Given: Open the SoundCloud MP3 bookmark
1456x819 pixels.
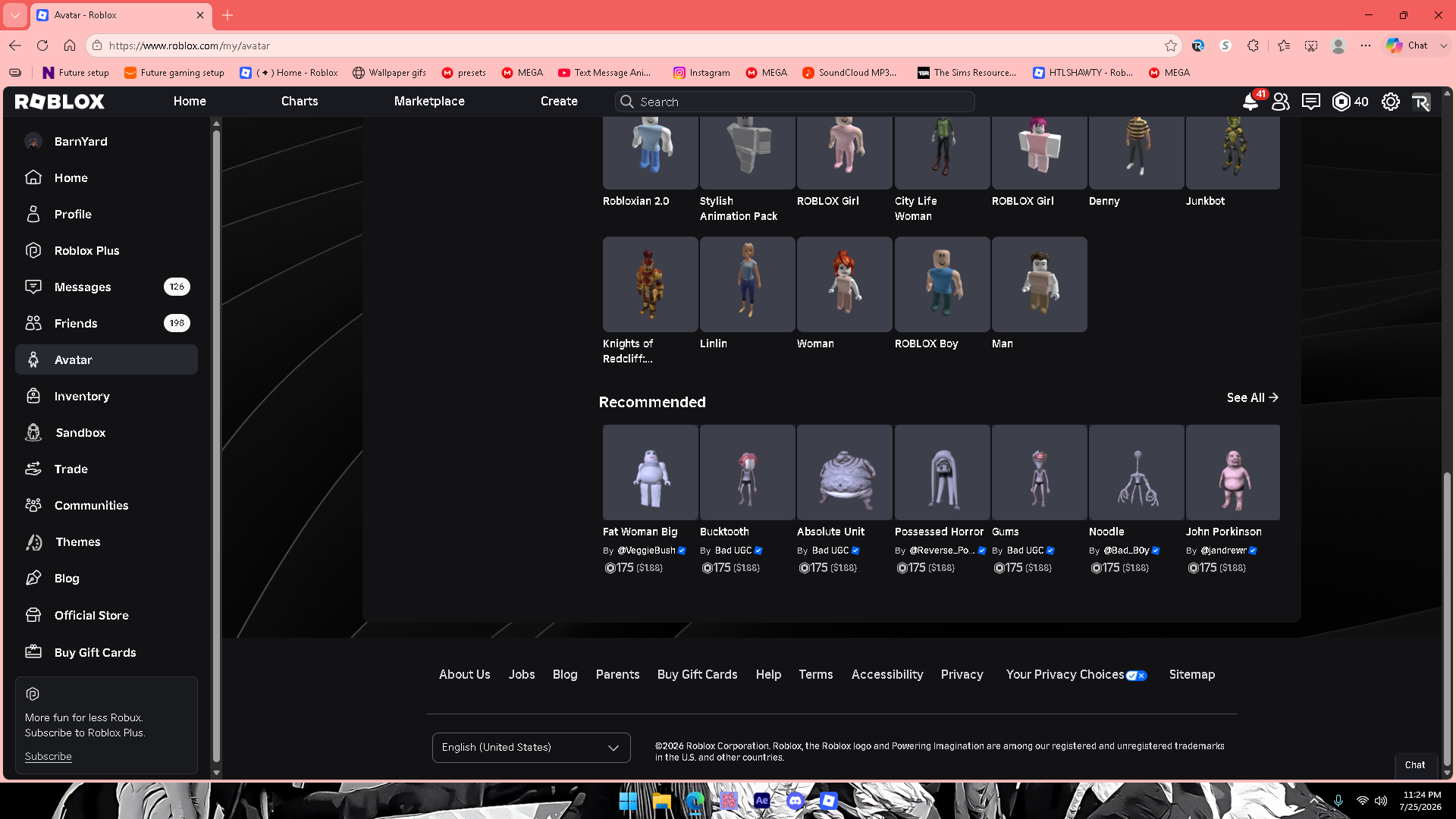Looking at the screenshot, I should 849,73.
